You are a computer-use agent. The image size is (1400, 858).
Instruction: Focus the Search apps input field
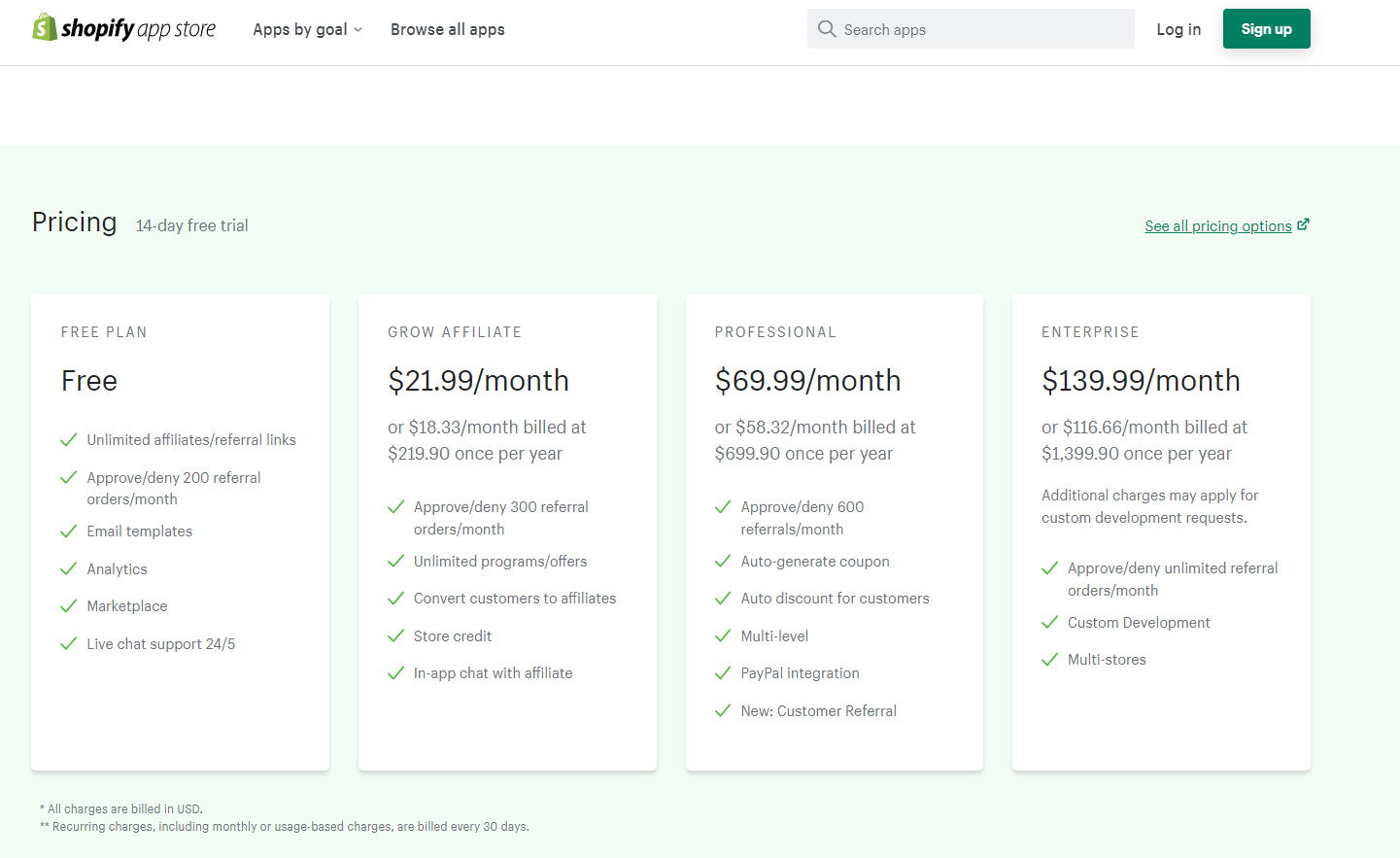[981, 29]
